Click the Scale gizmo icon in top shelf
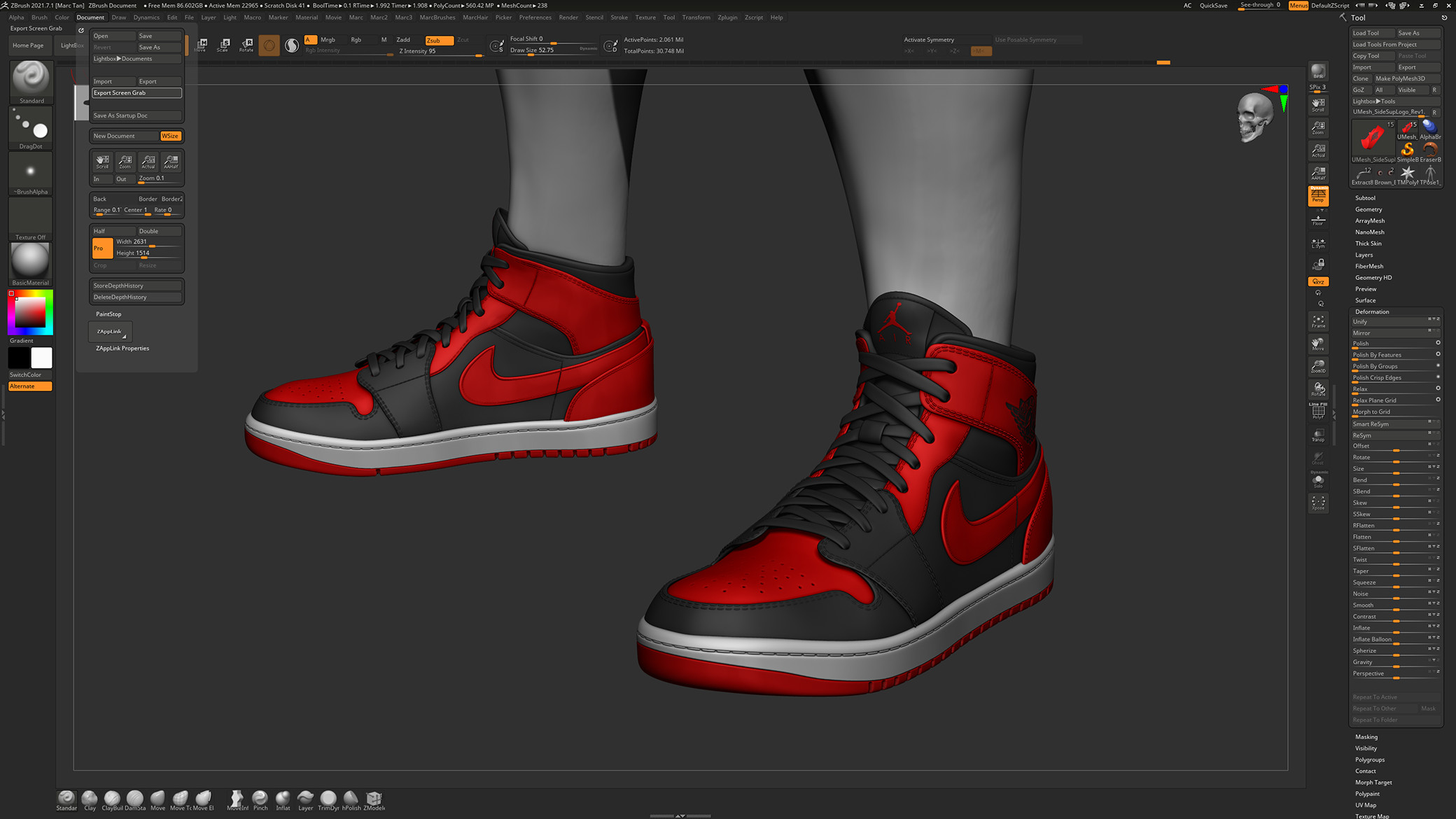Viewport: 1456px width, 819px height. click(223, 45)
